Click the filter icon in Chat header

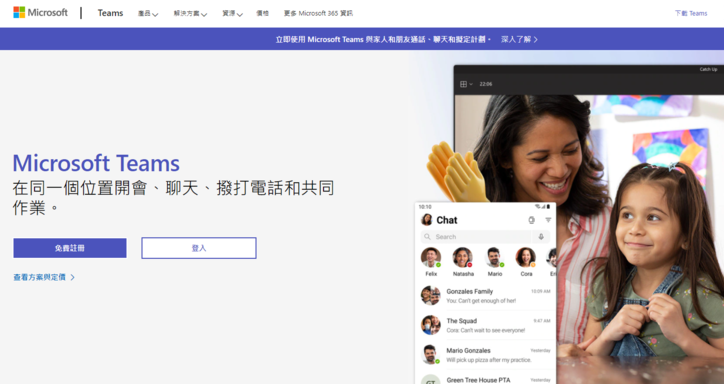point(548,220)
